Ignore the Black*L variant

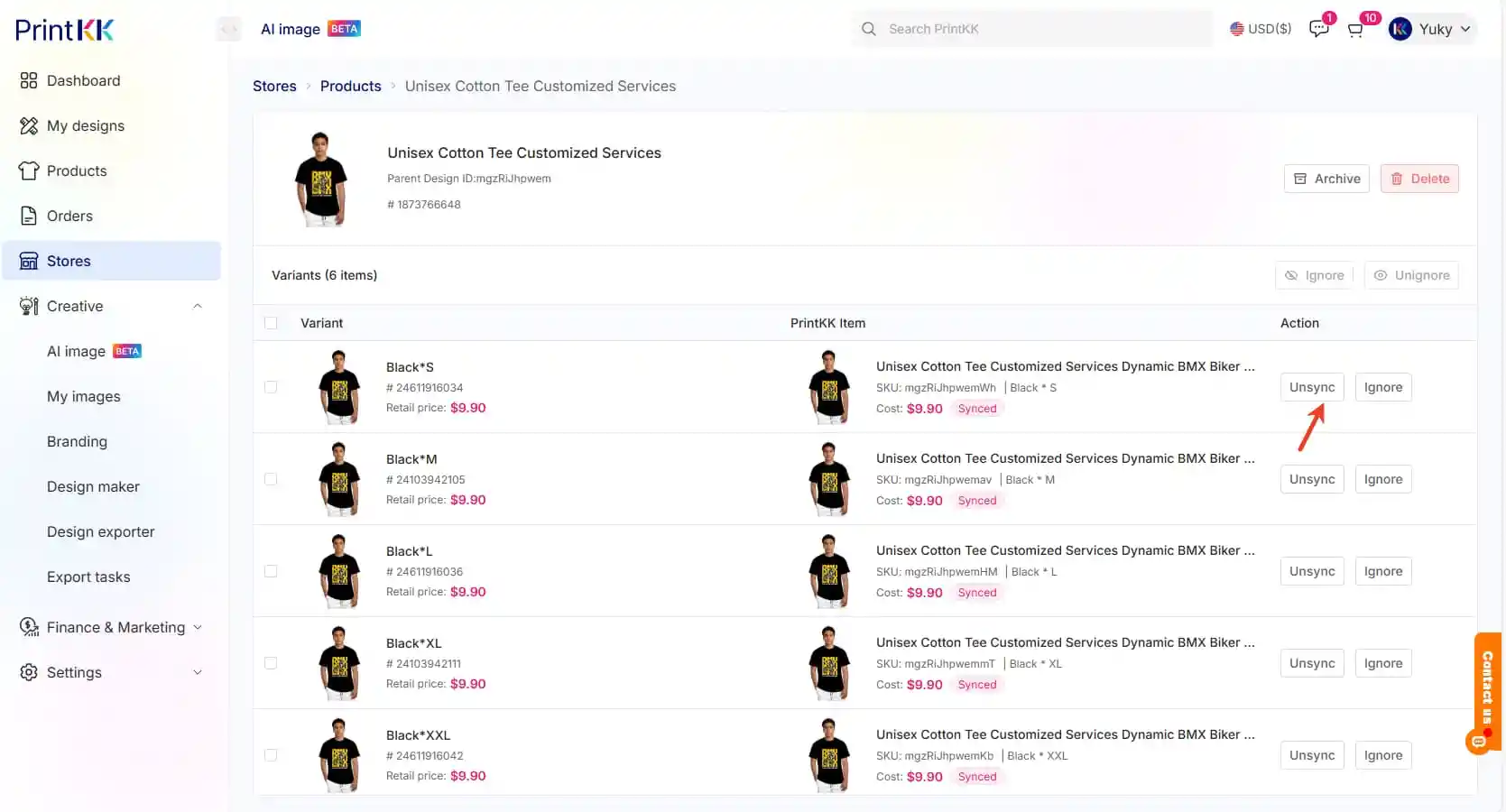click(1383, 571)
